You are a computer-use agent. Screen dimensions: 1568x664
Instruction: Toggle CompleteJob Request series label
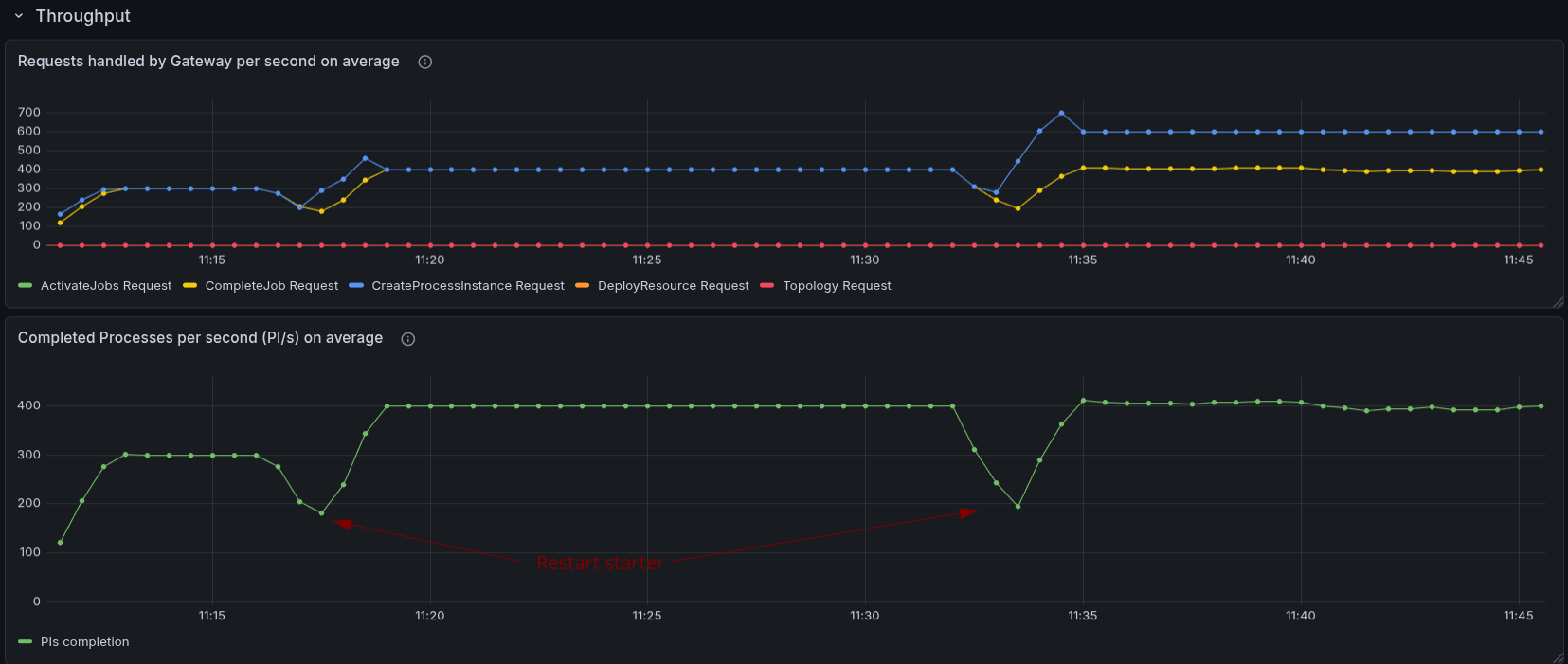[271, 286]
